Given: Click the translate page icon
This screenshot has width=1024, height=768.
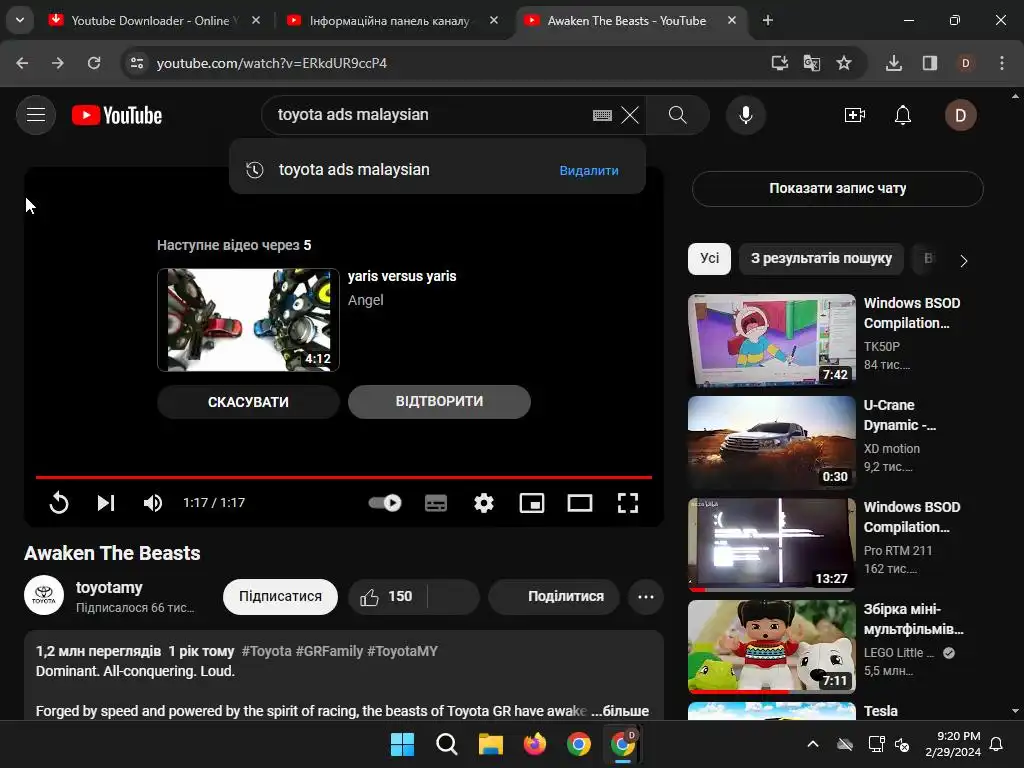Looking at the screenshot, I should coord(812,63).
